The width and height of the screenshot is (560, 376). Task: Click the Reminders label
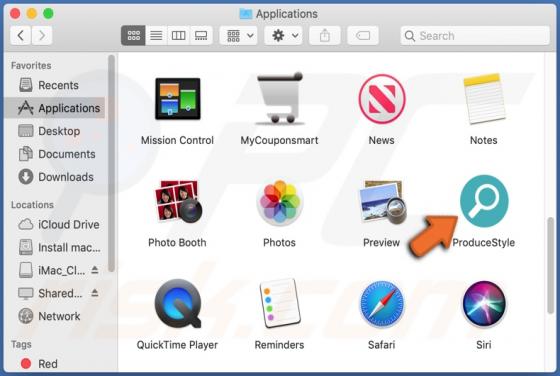coord(279,345)
